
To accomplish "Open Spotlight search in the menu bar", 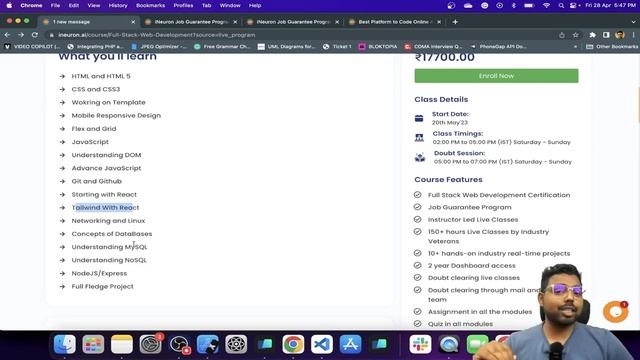I will coord(561,6).
